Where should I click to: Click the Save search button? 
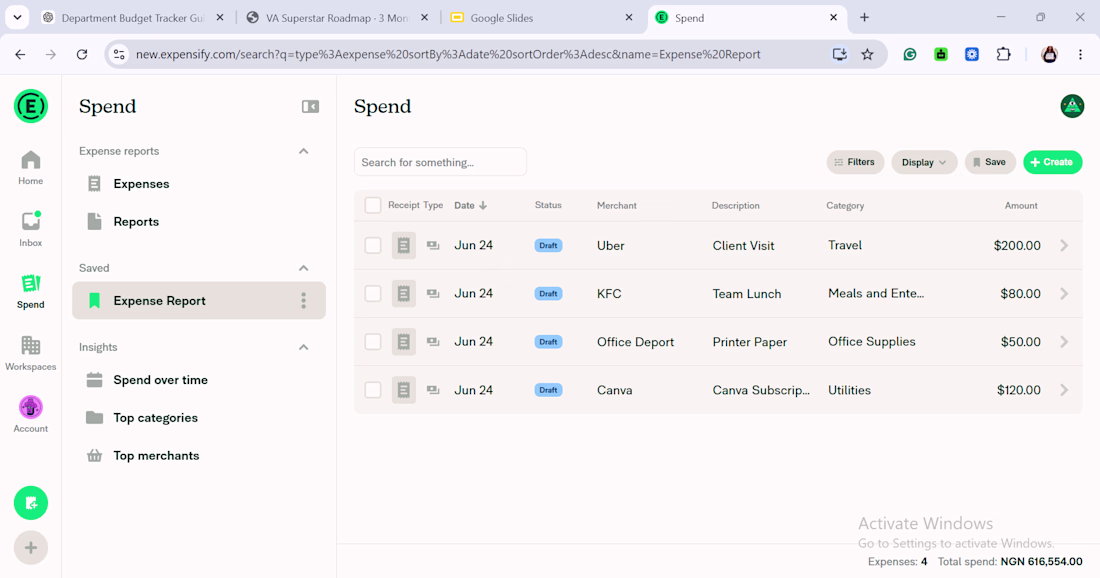pyautogui.click(x=990, y=162)
